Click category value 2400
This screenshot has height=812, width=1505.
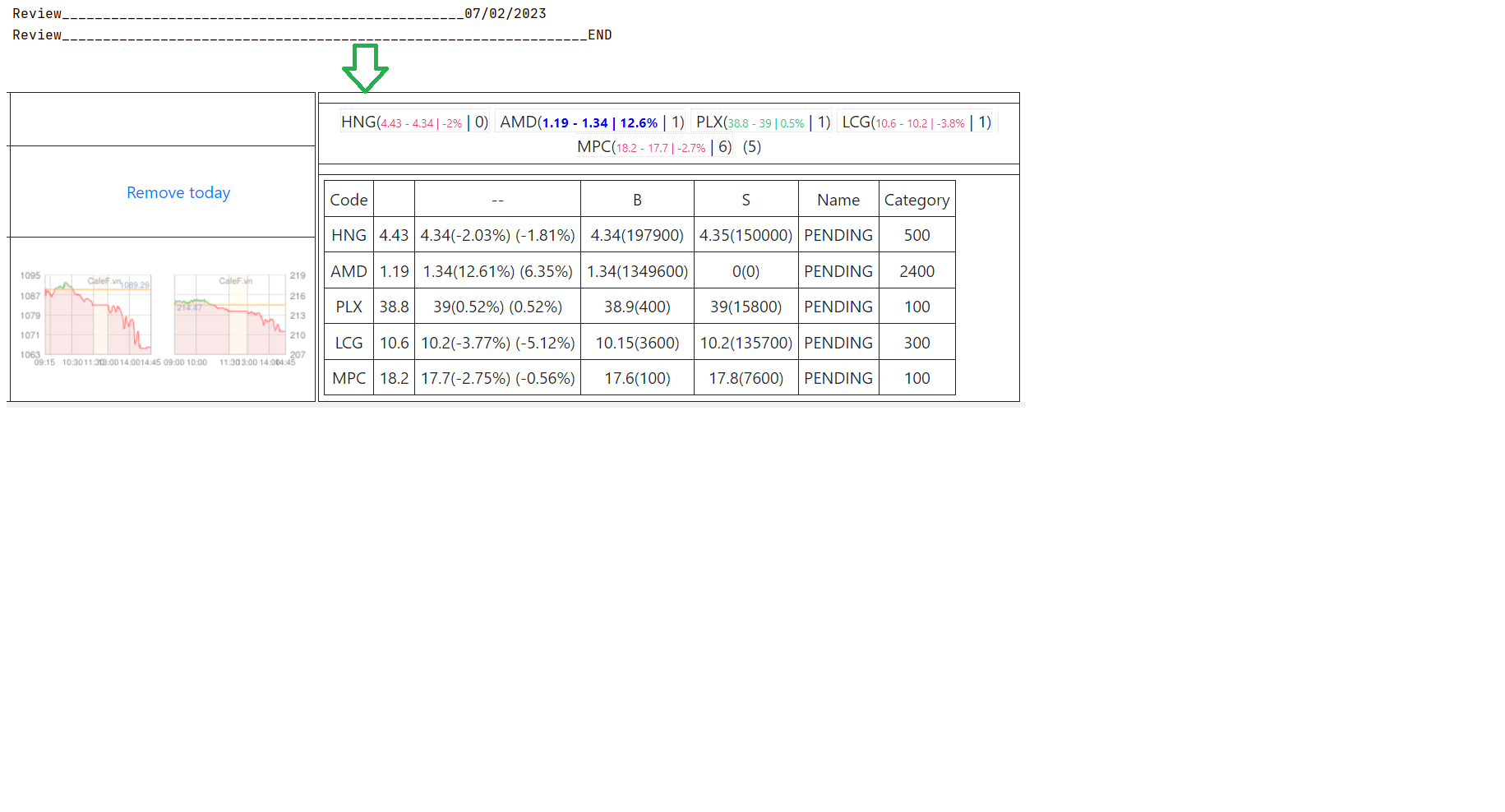click(916, 271)
